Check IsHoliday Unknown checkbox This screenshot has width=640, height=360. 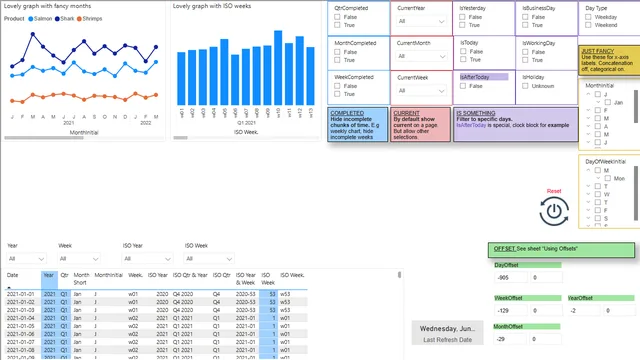(x=525, y=86)
